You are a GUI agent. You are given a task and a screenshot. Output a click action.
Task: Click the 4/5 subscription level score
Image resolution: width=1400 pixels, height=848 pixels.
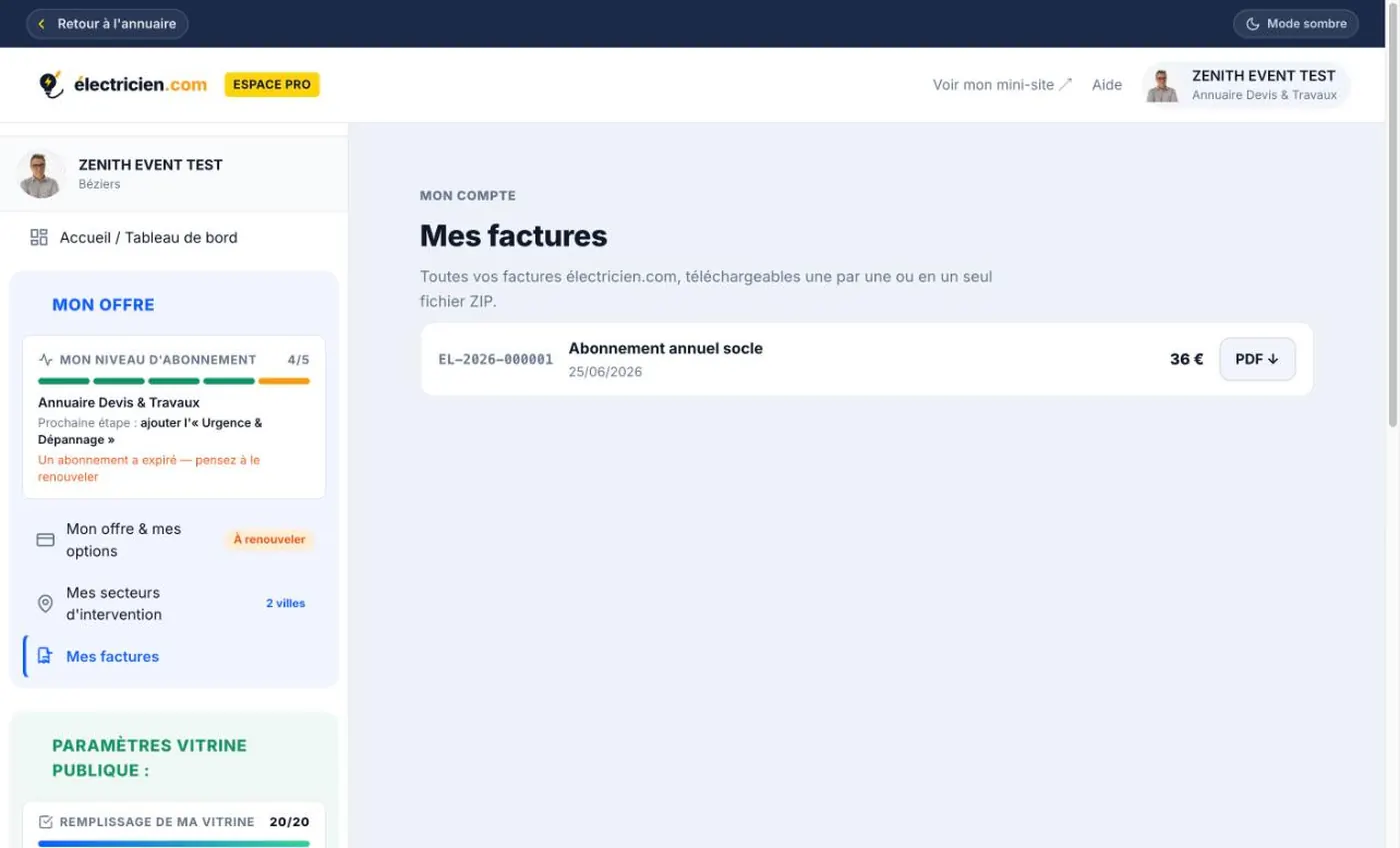(298, 359)
